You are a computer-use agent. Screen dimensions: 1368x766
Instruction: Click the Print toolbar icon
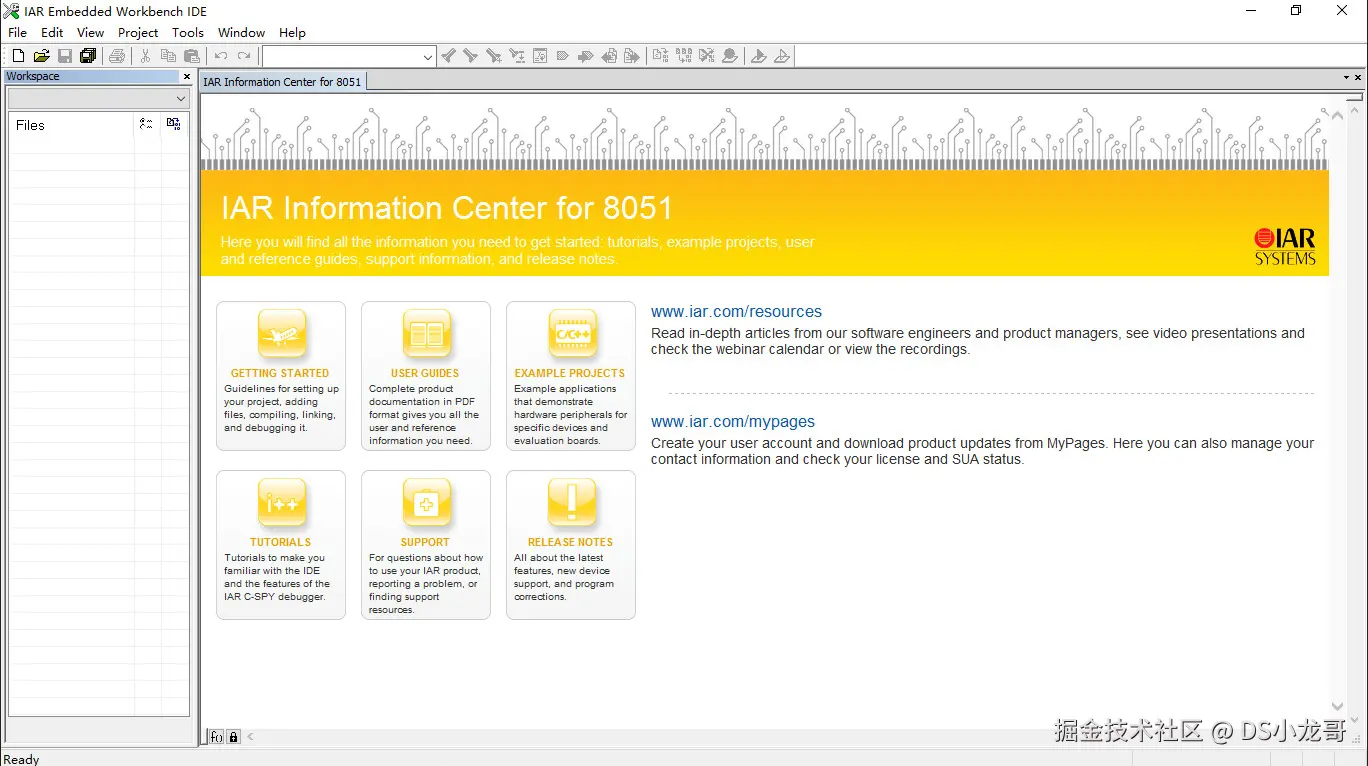coord(117,56)
